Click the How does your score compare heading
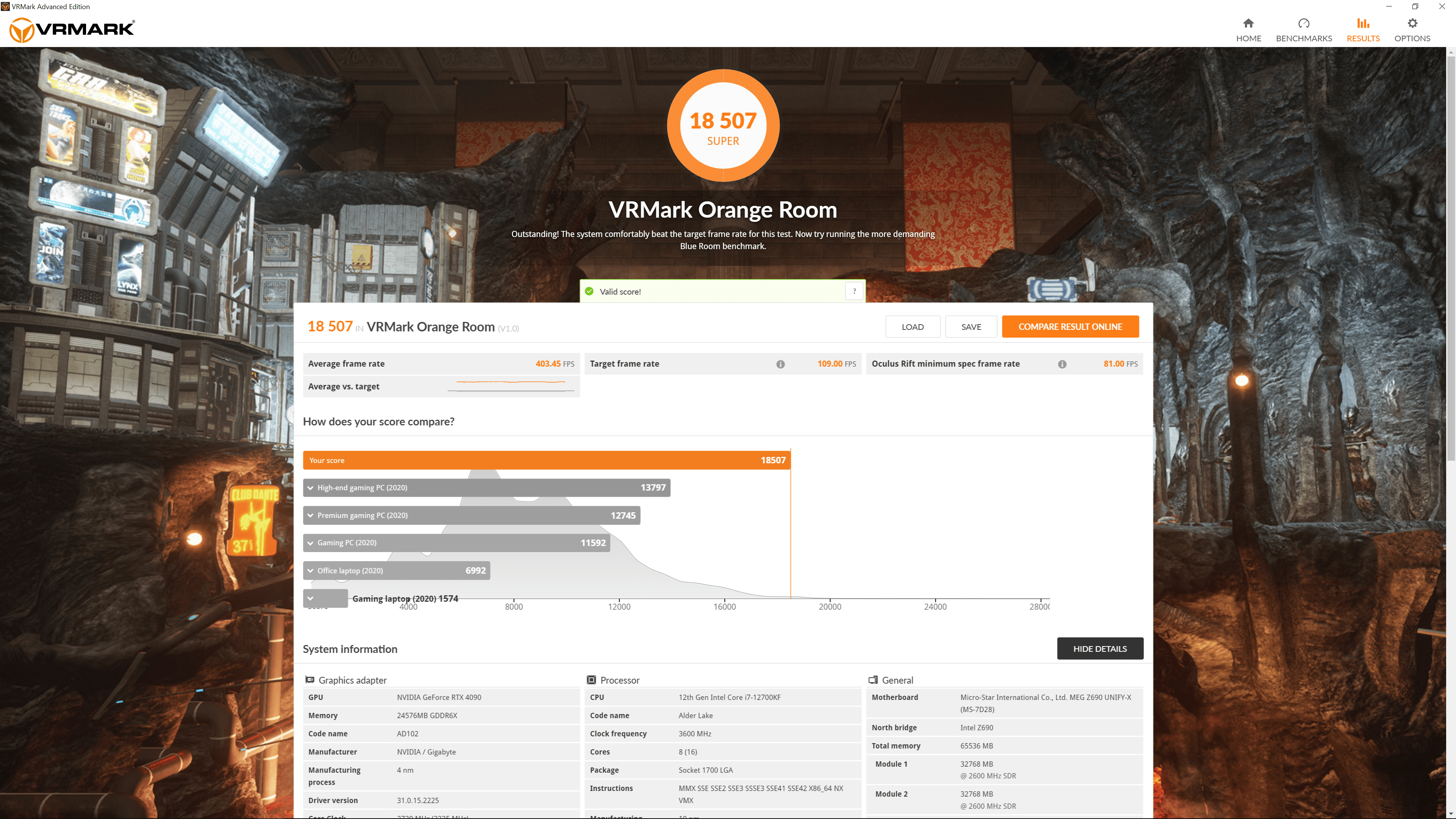Viewport: 1456px width, 819px height. 378,422
